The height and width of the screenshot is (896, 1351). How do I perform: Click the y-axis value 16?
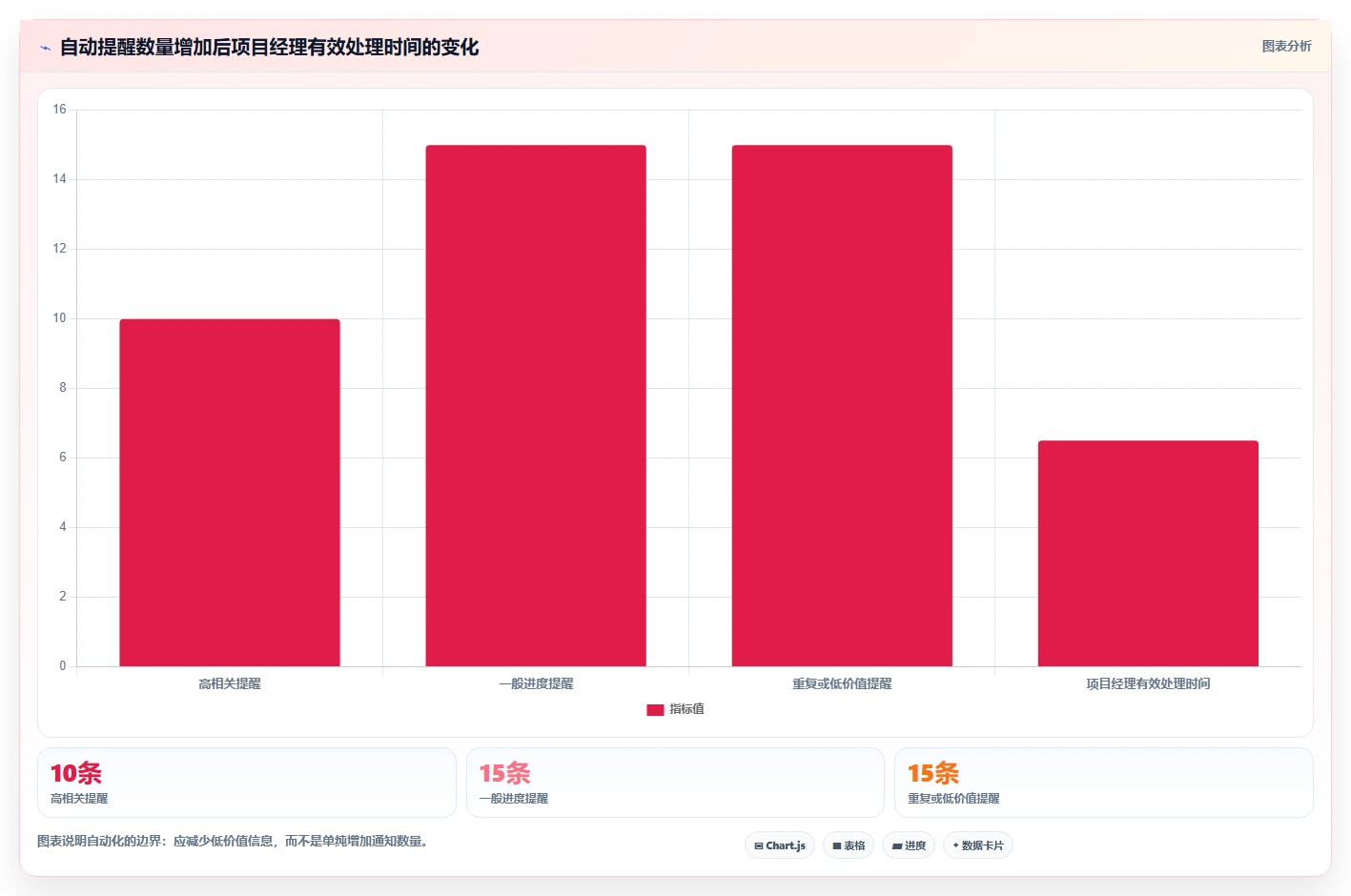[60, 110]
